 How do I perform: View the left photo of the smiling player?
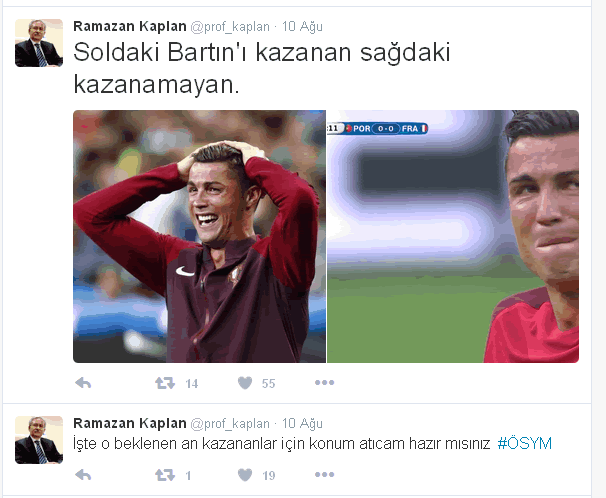[199, 236]
